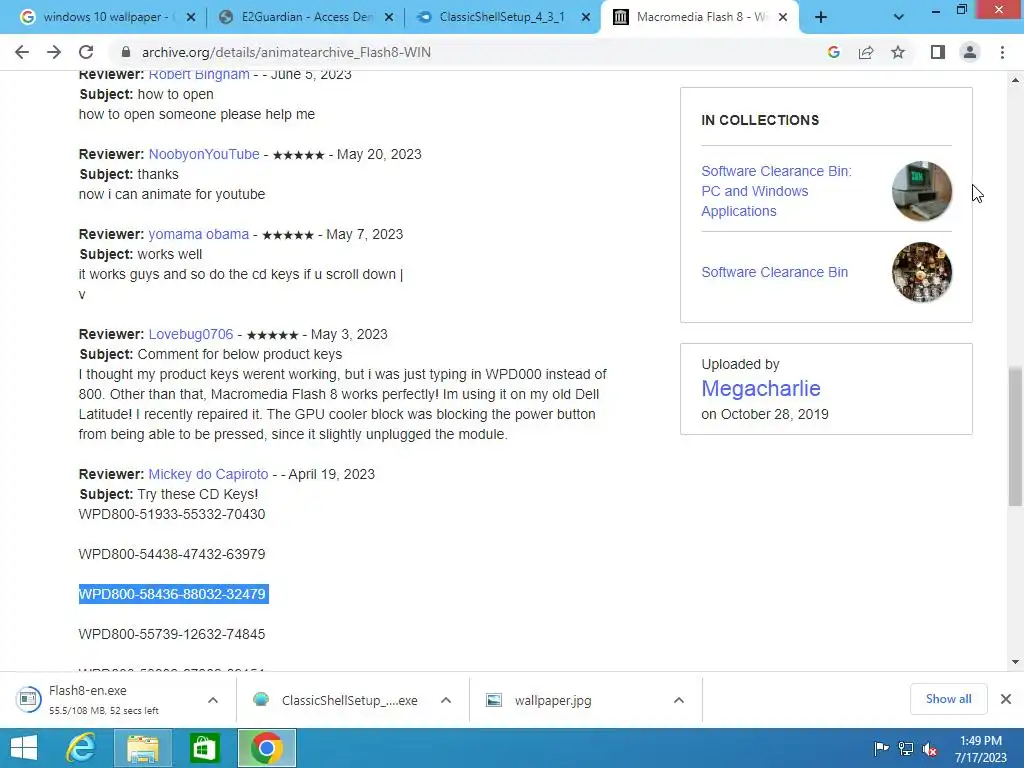Click the muted volume tray icon
Screen dimensions: 1024x768
[x=929, y=748]
